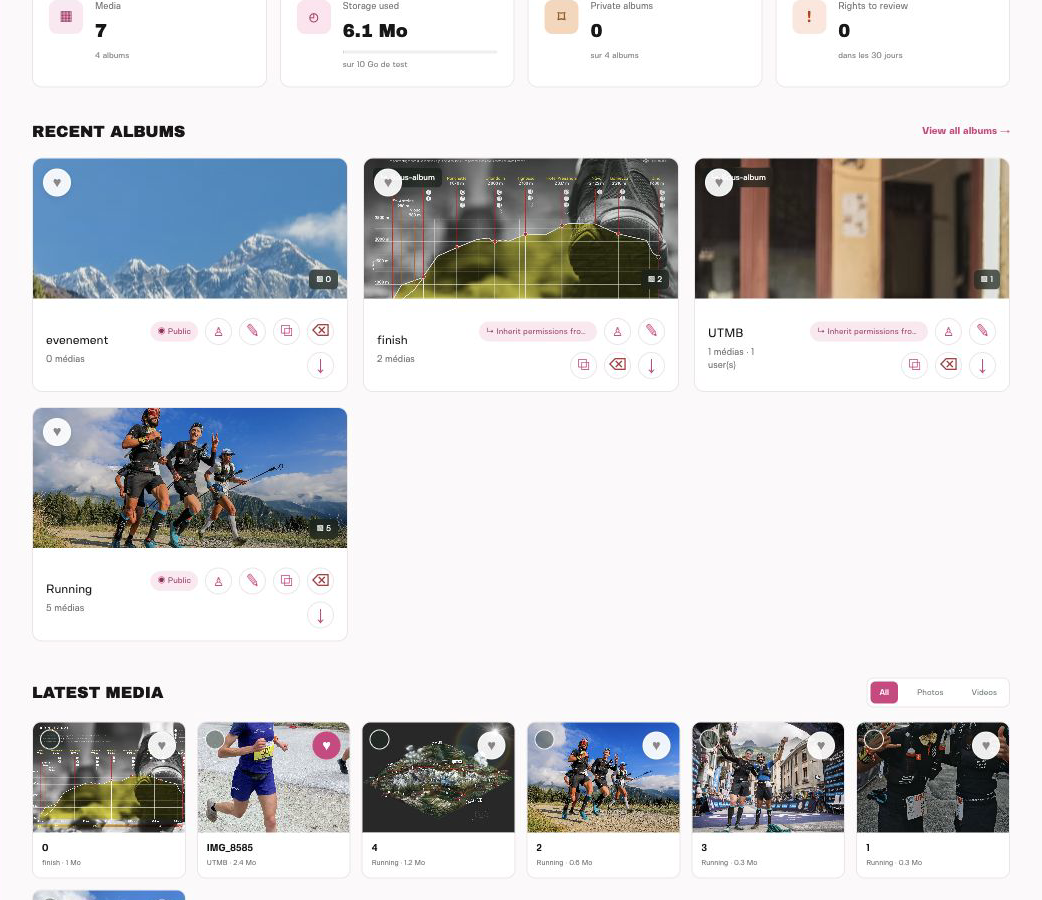Edit the finish album with pencil icon
Viewport: 1042px width, 900px height.
coord(651,331)
